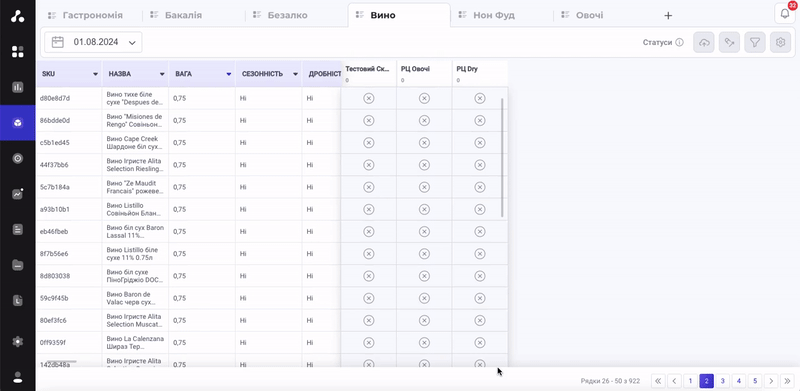Open the settings gear in the sidebar
The image size is (800, 391).
click(x=17, y=341)
